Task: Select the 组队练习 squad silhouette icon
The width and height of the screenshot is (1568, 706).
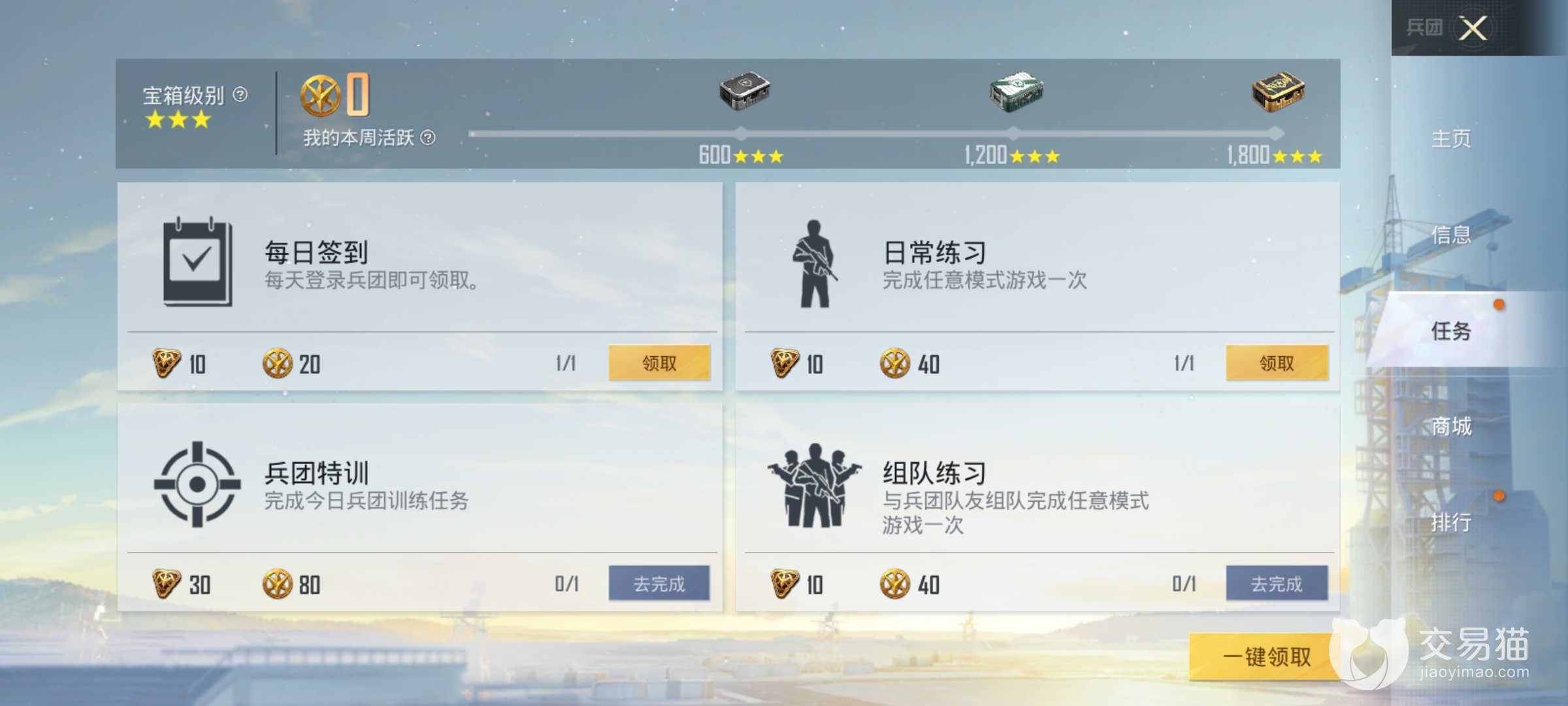Action: tap(814, 485)
